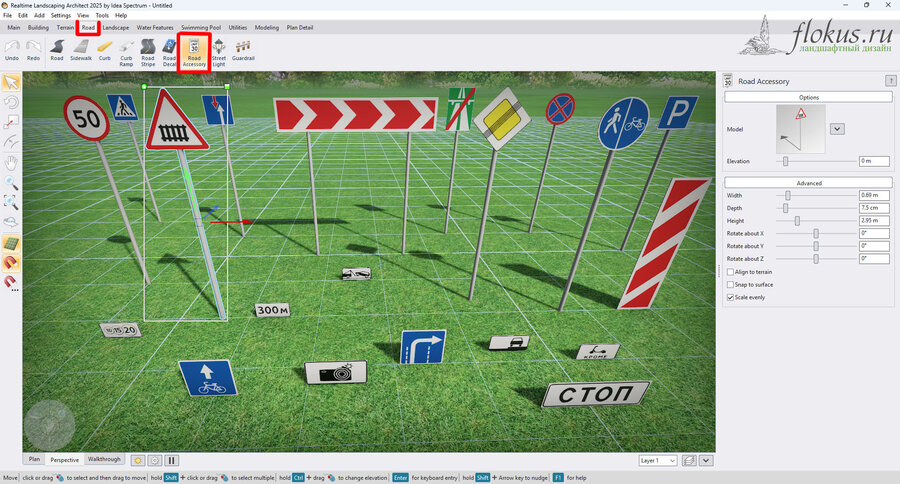
Task: Click the Width slider
Action: (x=816, y=196)
